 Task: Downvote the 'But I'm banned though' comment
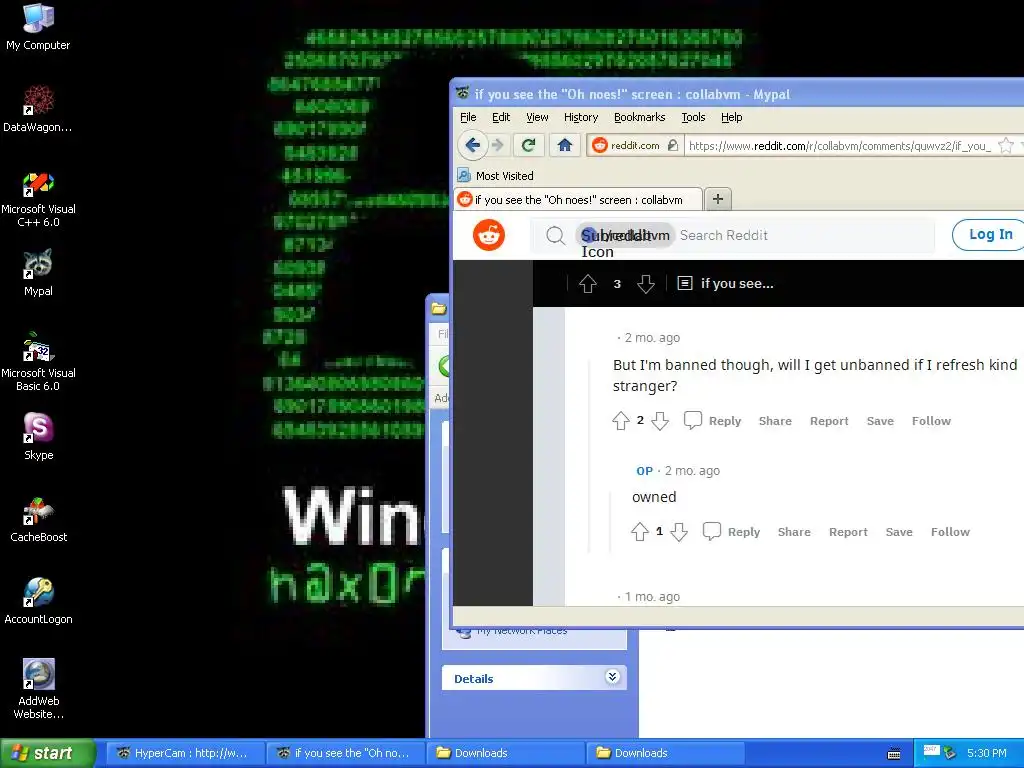tap(660, 421)
